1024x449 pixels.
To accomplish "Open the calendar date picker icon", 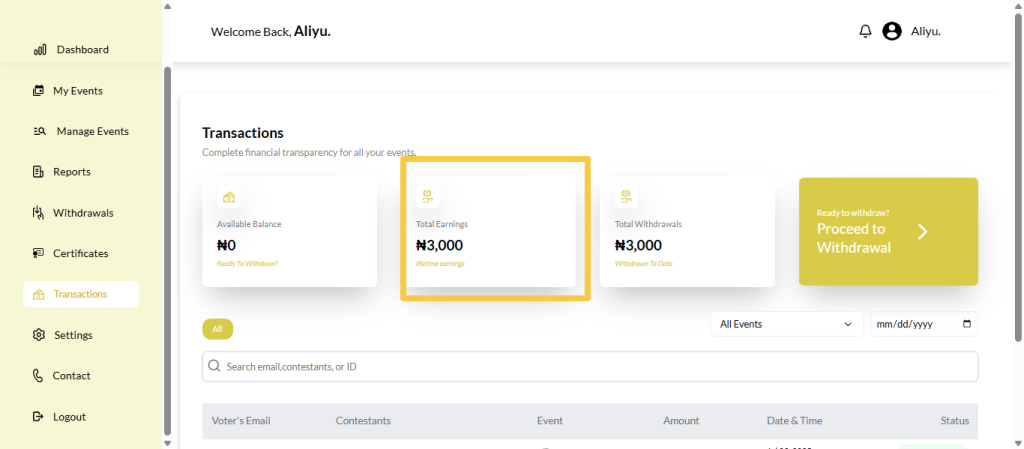I will pos(966,325).
